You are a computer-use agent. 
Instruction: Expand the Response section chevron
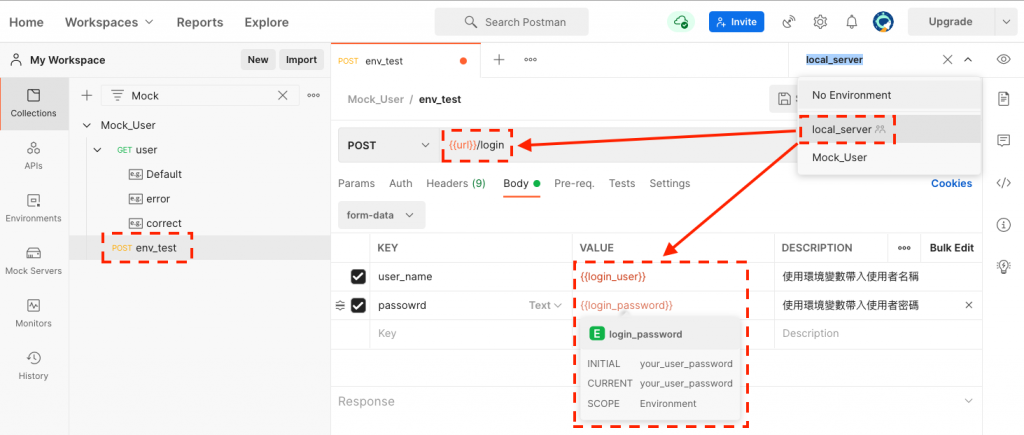click(968, 400)
